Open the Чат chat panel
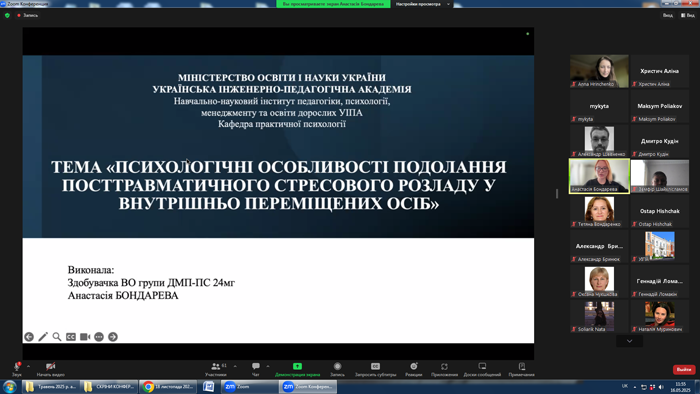This screenshot has width=700, height=394. point(256,369)
